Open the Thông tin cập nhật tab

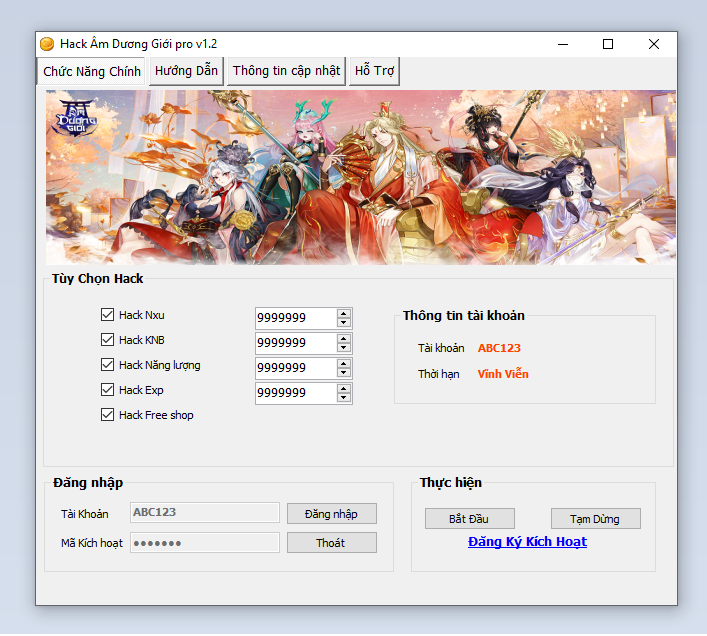click(286, 71)
